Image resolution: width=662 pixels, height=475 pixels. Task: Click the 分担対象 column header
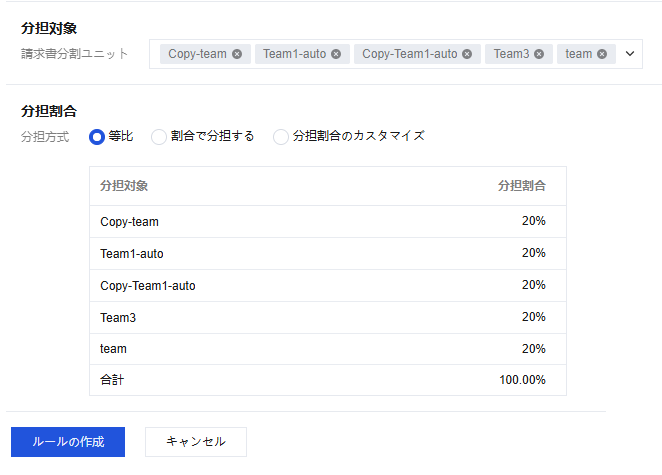tap(125, 186)
